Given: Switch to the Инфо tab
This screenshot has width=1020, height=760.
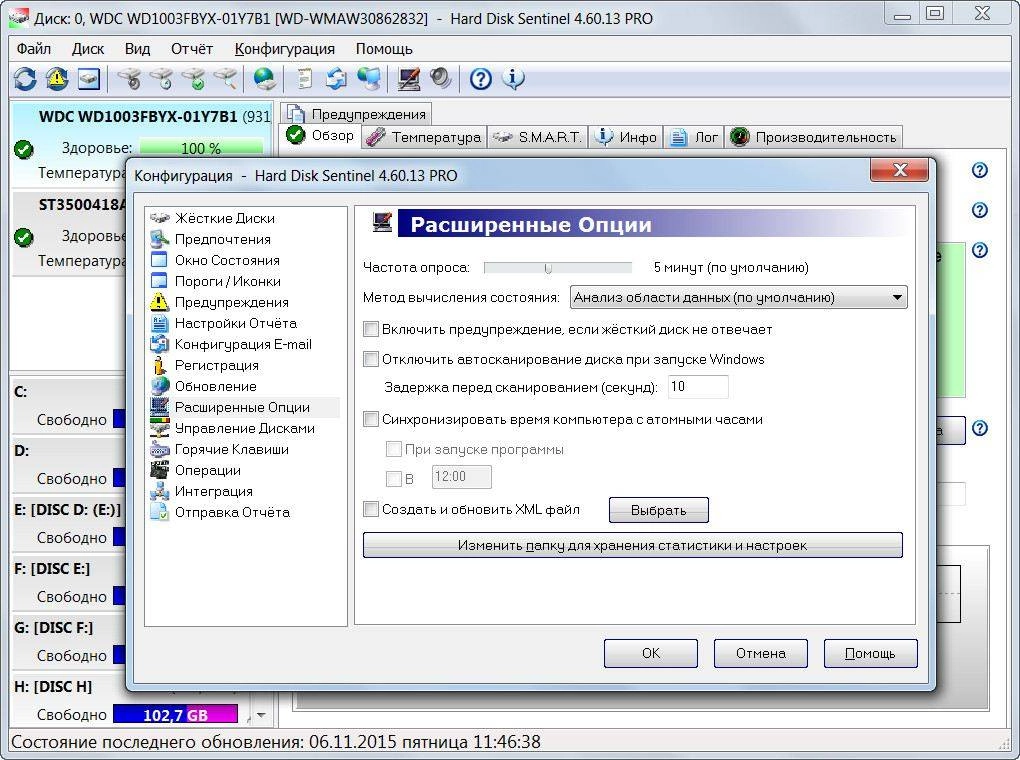Looking at the screenshot, I should [626, 137].
